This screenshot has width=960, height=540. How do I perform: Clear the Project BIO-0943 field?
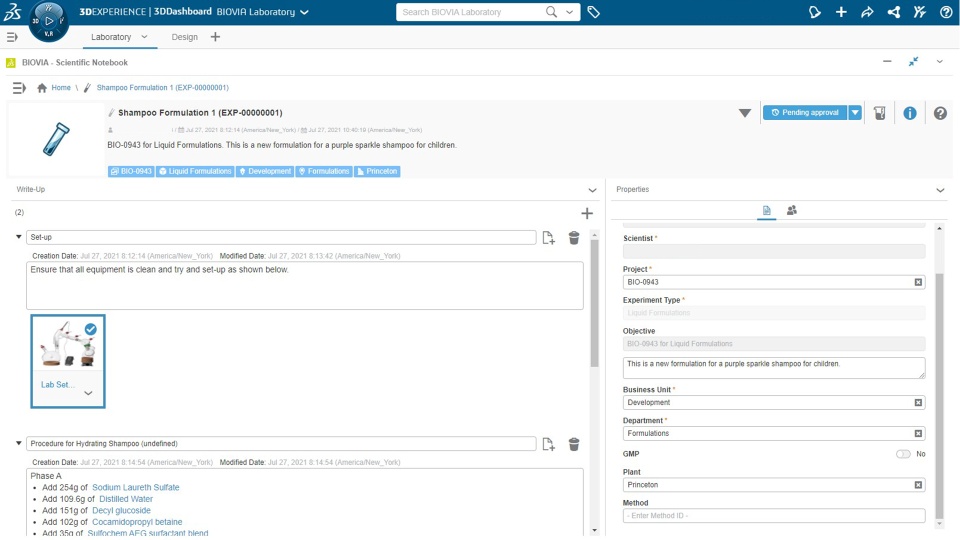[918, 282]
